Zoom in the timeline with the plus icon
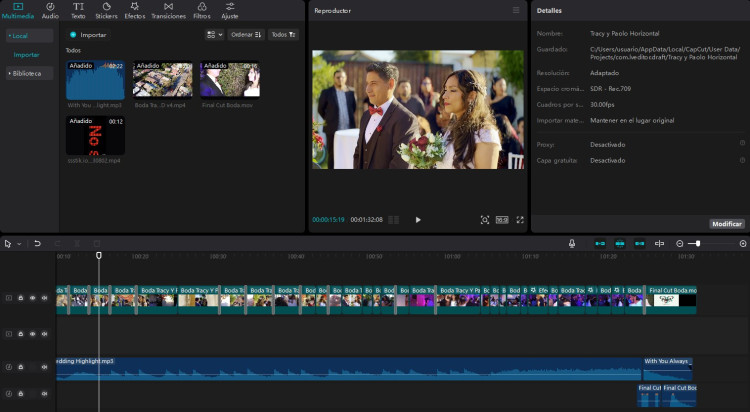Screen dimensions: 750x412 click(743, 244)
